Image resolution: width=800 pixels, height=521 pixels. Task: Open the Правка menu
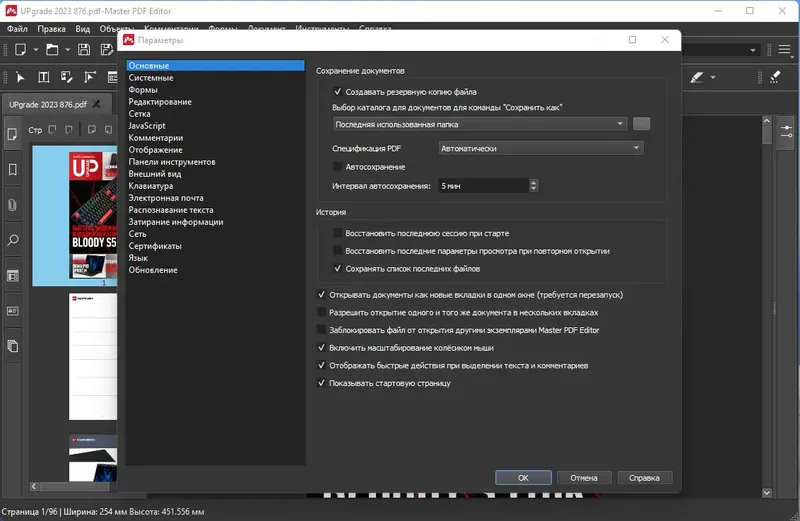[x=51, y=29]
